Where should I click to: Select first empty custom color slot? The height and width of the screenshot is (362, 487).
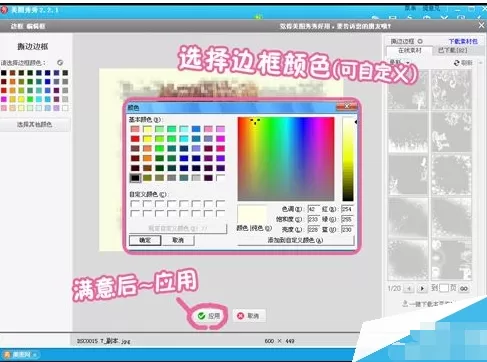coord(135,203)
